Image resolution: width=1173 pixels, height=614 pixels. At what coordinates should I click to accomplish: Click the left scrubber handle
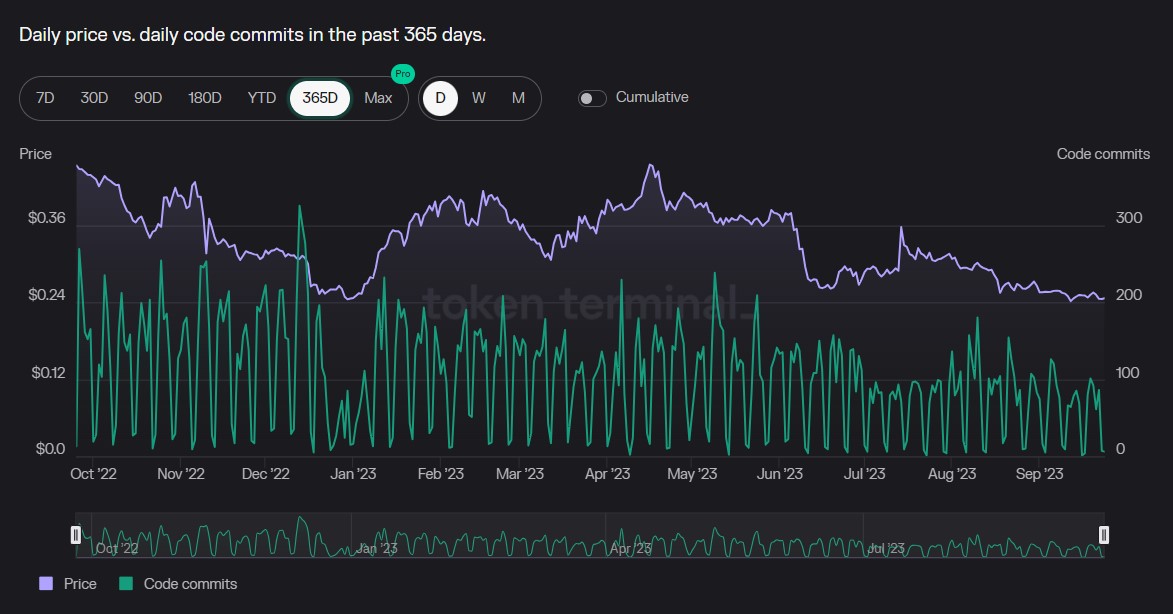[76, 535]
